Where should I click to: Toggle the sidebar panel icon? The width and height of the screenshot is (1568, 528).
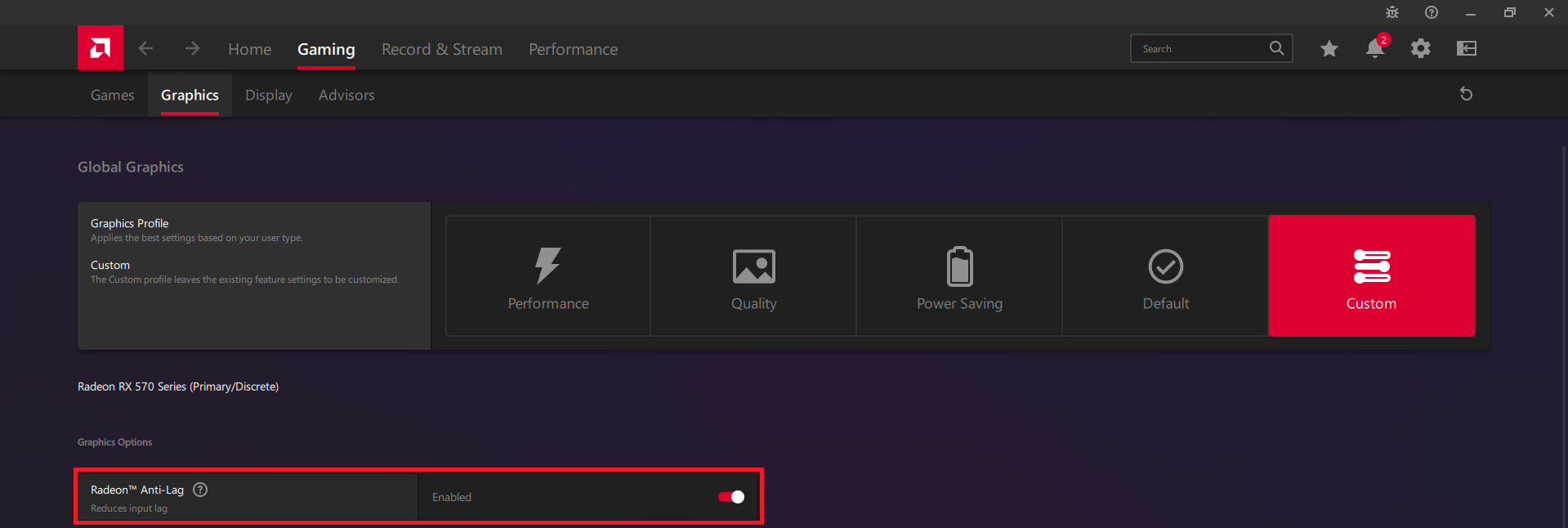(x=1467, y=48)
